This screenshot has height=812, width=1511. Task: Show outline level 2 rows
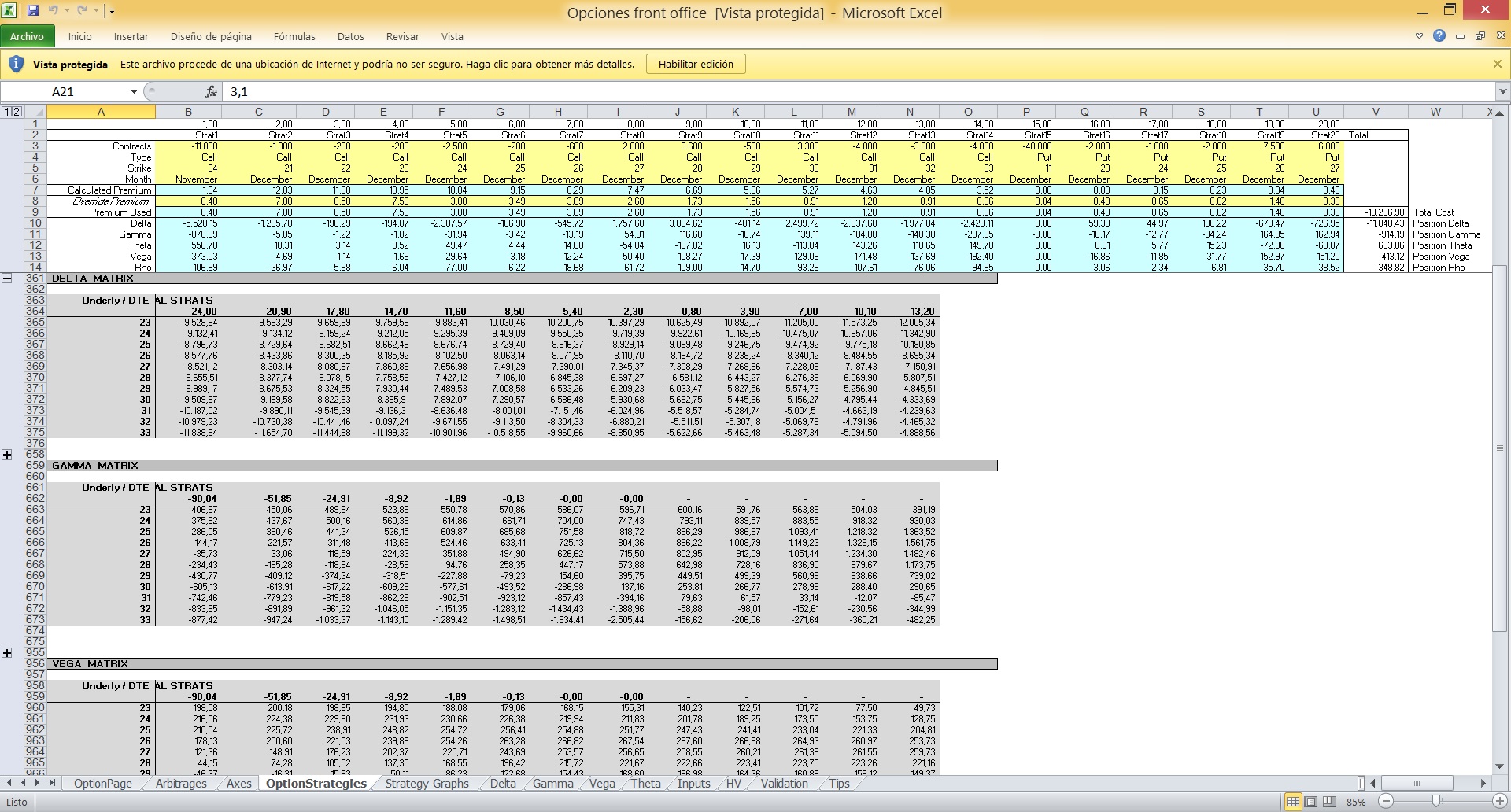pos(17,112)
